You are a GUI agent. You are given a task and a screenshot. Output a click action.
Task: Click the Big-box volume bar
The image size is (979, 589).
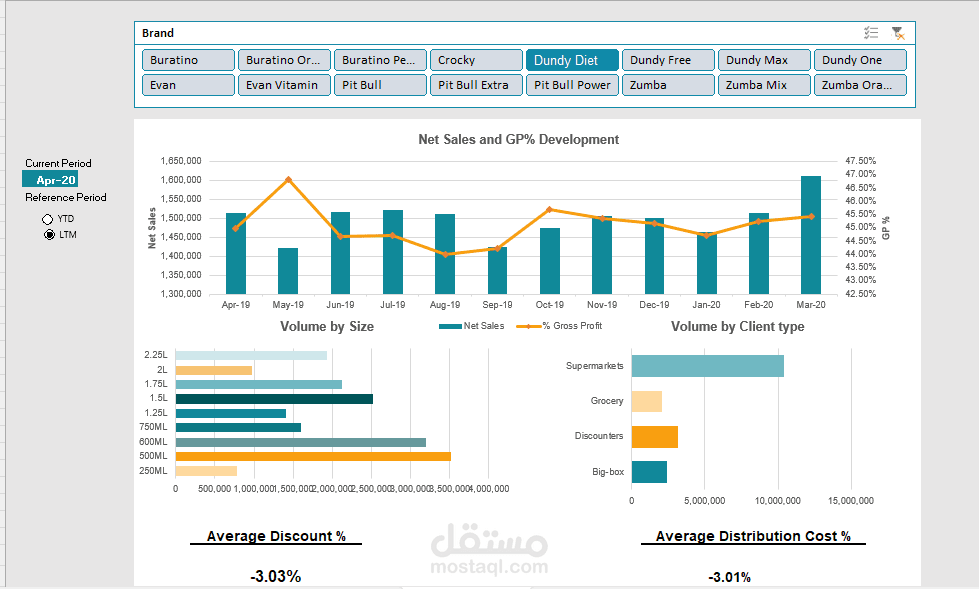coord(649,472)
